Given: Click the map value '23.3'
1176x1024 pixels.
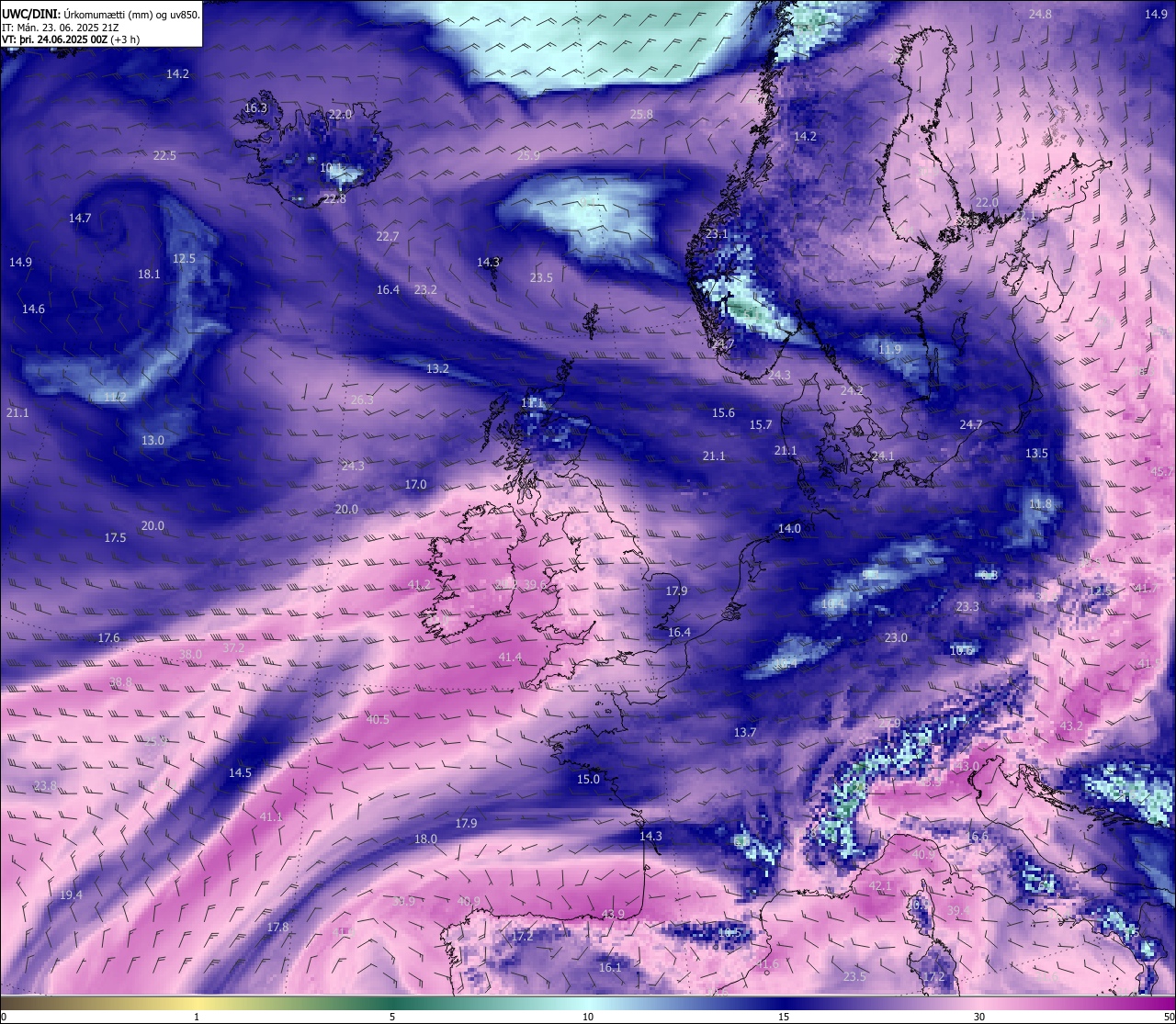Looking at the screenshot, I should click(967, 607).
